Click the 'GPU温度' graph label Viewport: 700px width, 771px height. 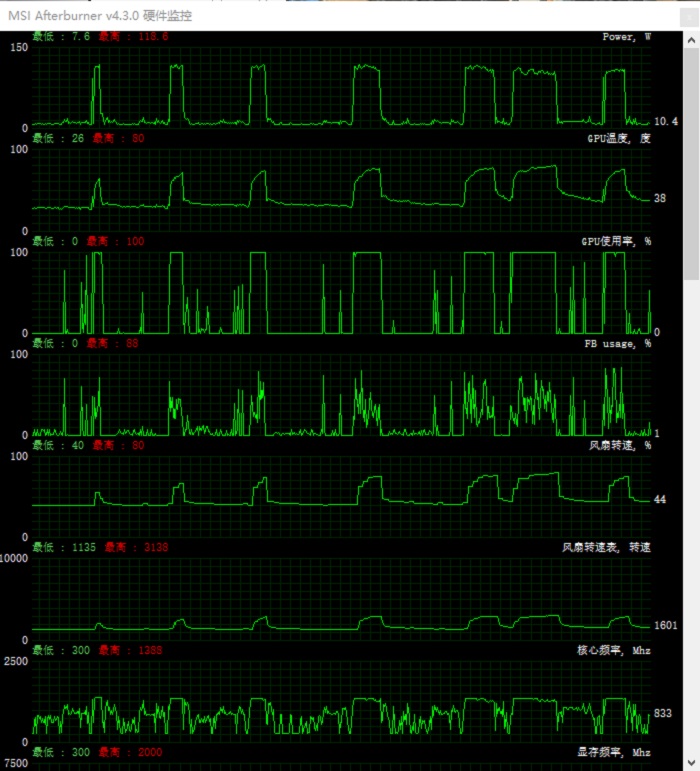[x=618, y=139]
